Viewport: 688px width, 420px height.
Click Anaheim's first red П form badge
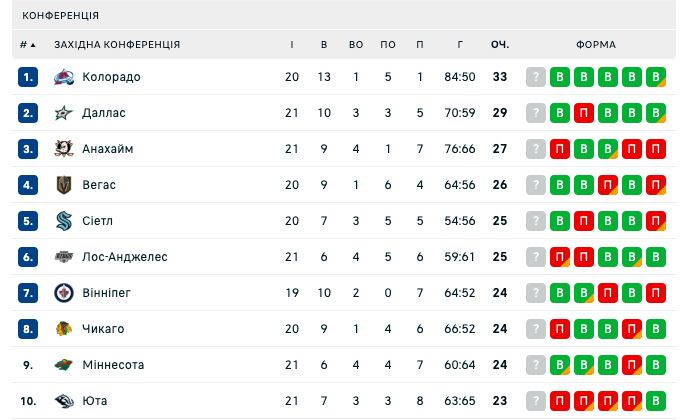click(x=560, y=149)
